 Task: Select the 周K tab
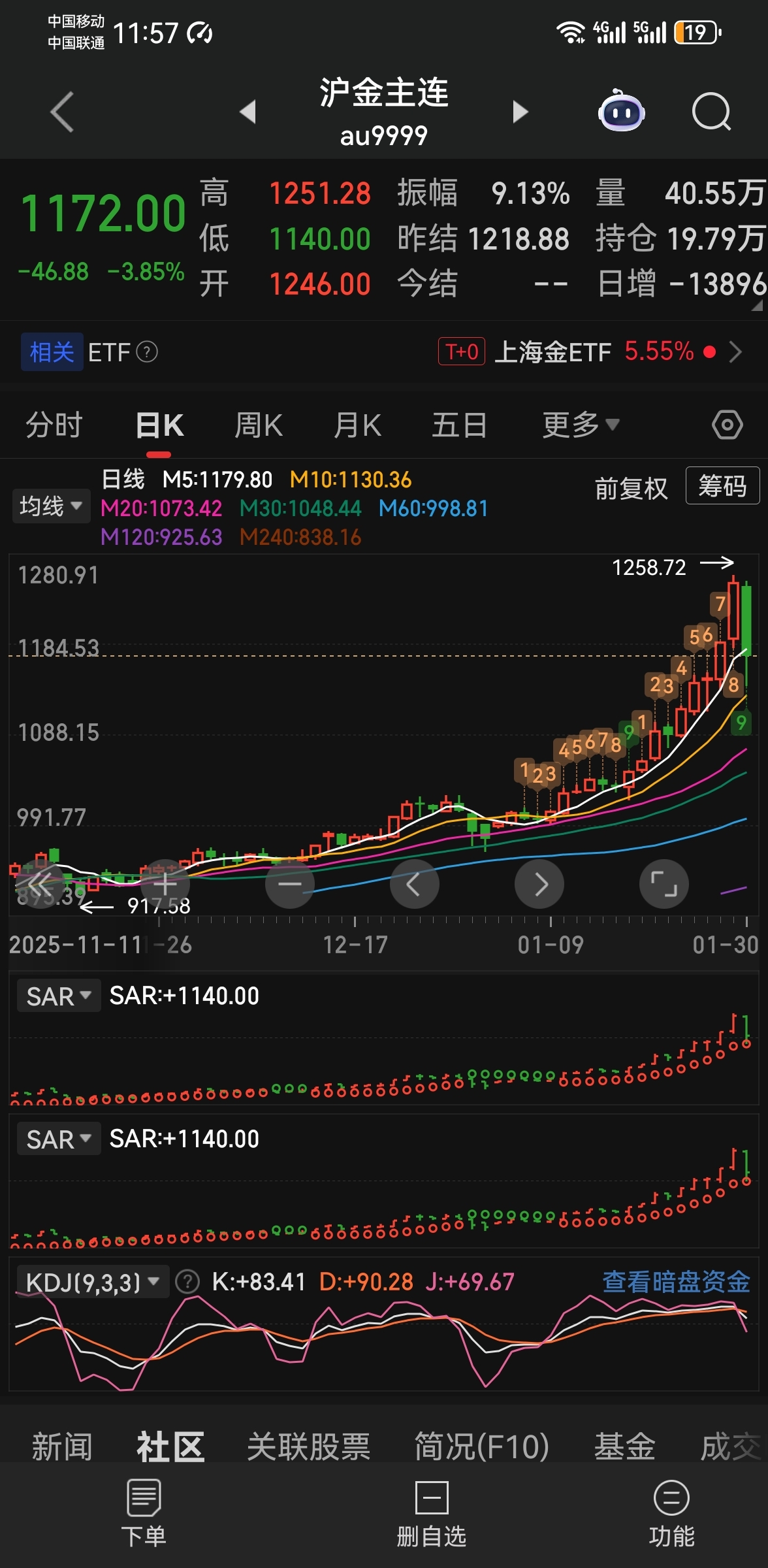click(x=259, y=425)
